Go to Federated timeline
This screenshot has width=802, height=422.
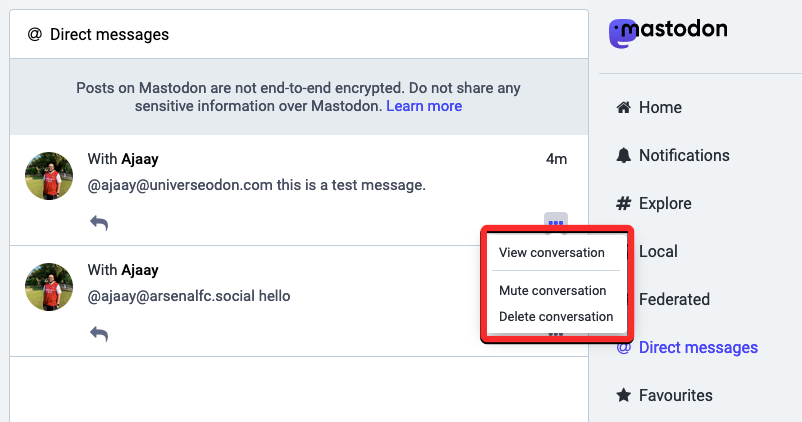pos(674,299)
